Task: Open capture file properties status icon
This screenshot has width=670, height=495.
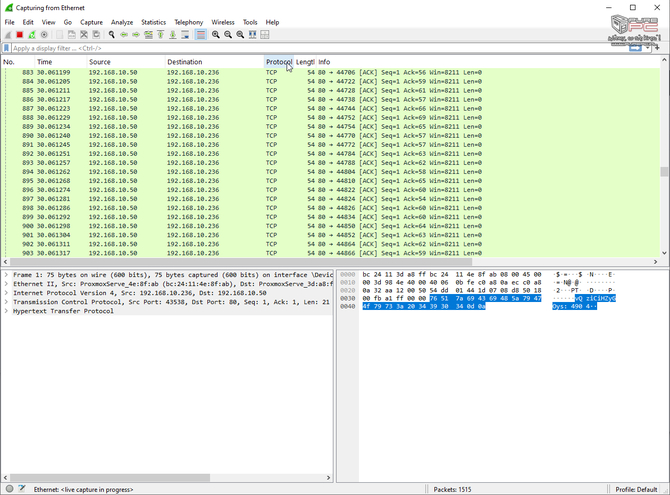Action: point(22,489)
